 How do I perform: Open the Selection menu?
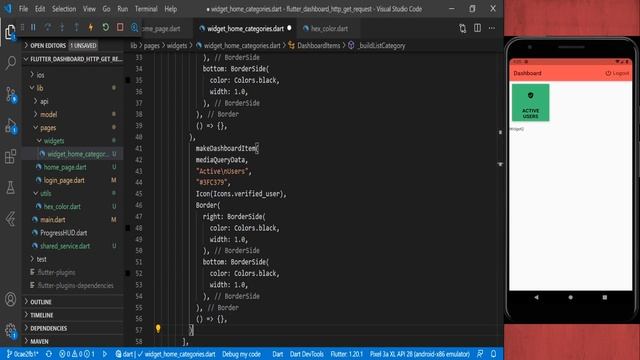click(64, 9)
